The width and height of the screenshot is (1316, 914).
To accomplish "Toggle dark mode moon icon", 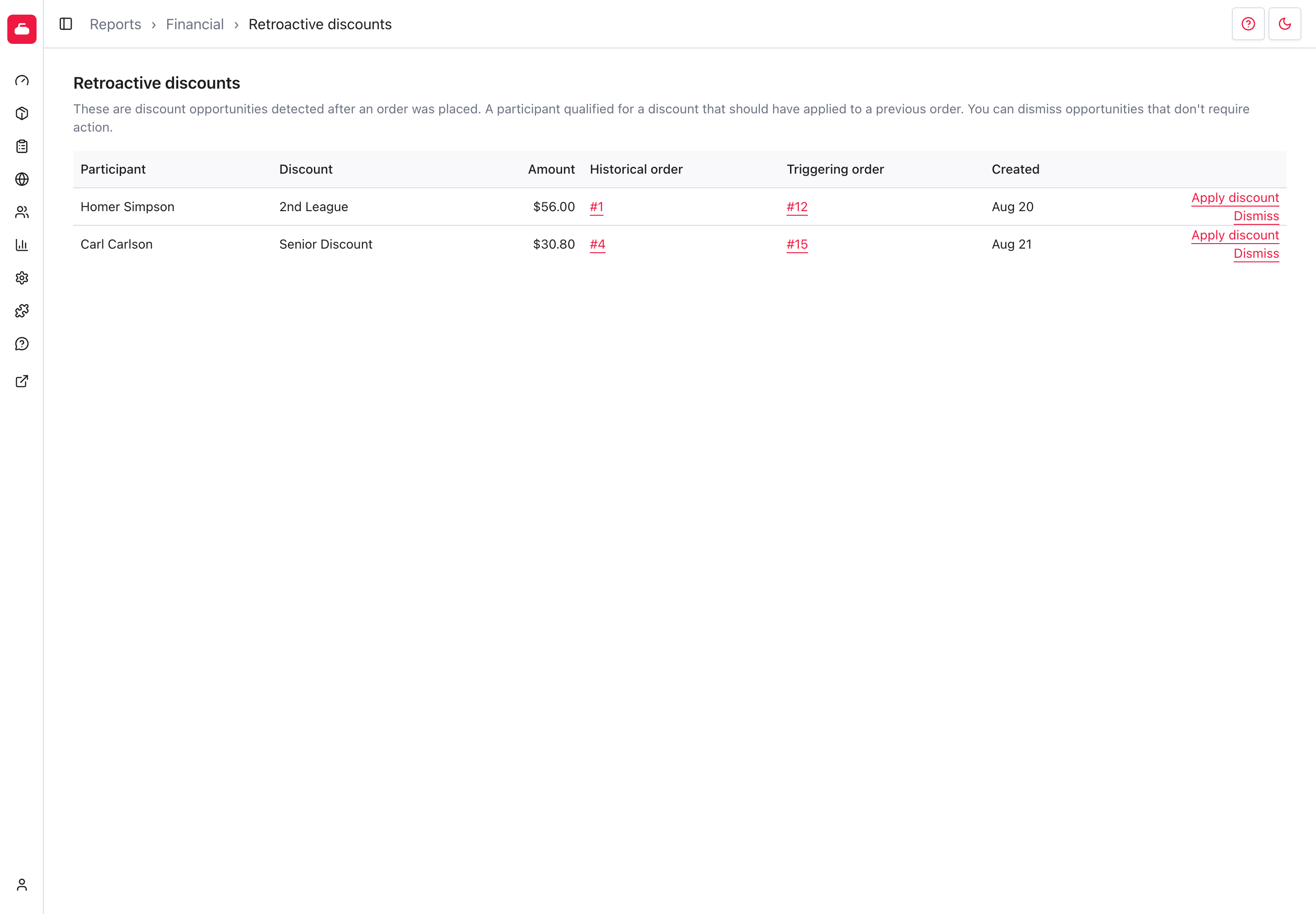I will (x=1285, y=24).
